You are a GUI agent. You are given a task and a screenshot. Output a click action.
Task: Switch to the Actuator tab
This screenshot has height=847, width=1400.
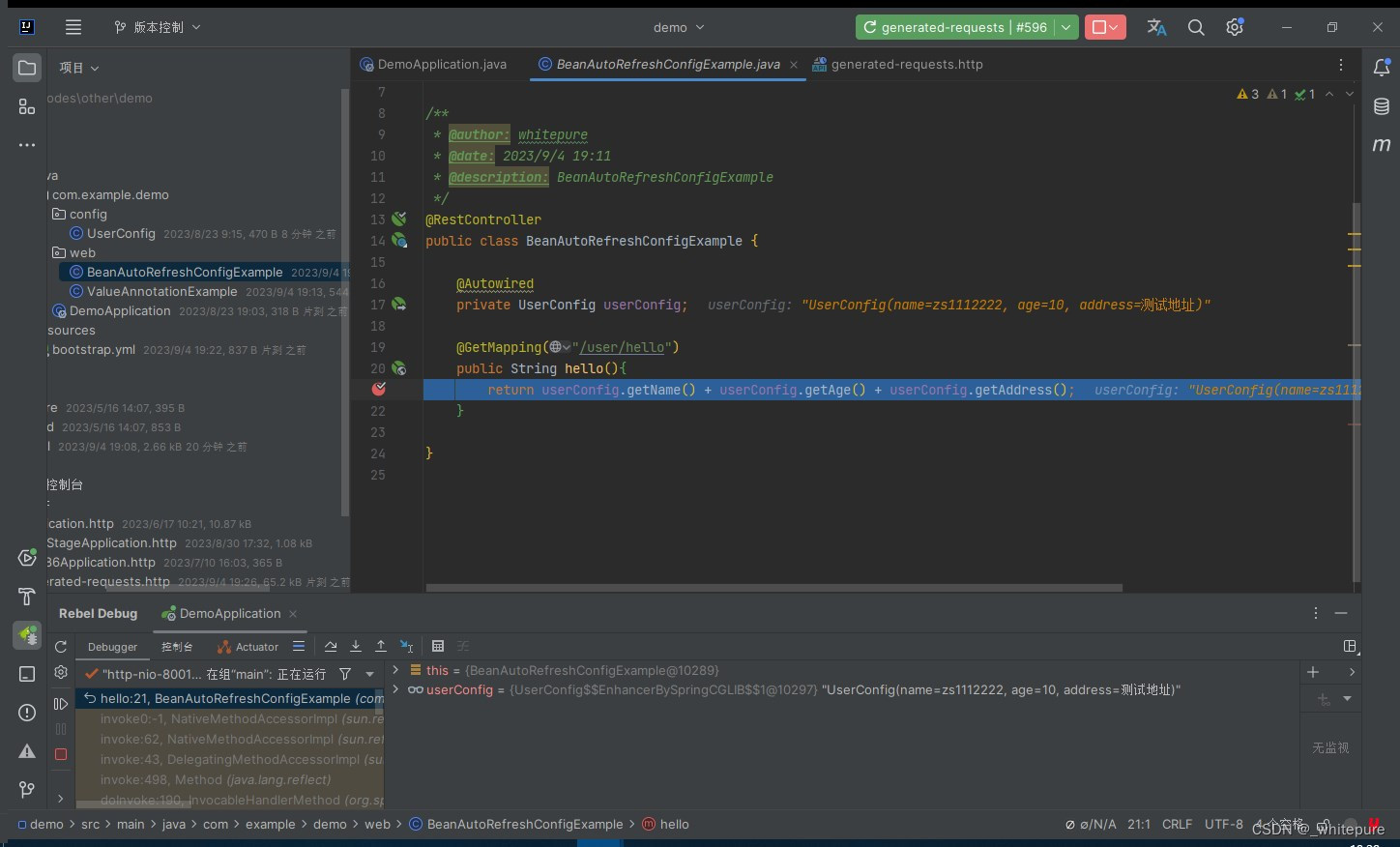tap(248, 647)
